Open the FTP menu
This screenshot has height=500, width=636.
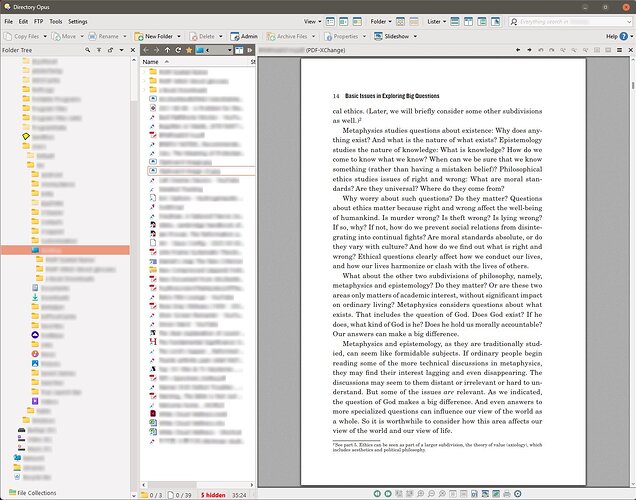tap(39, 21)
